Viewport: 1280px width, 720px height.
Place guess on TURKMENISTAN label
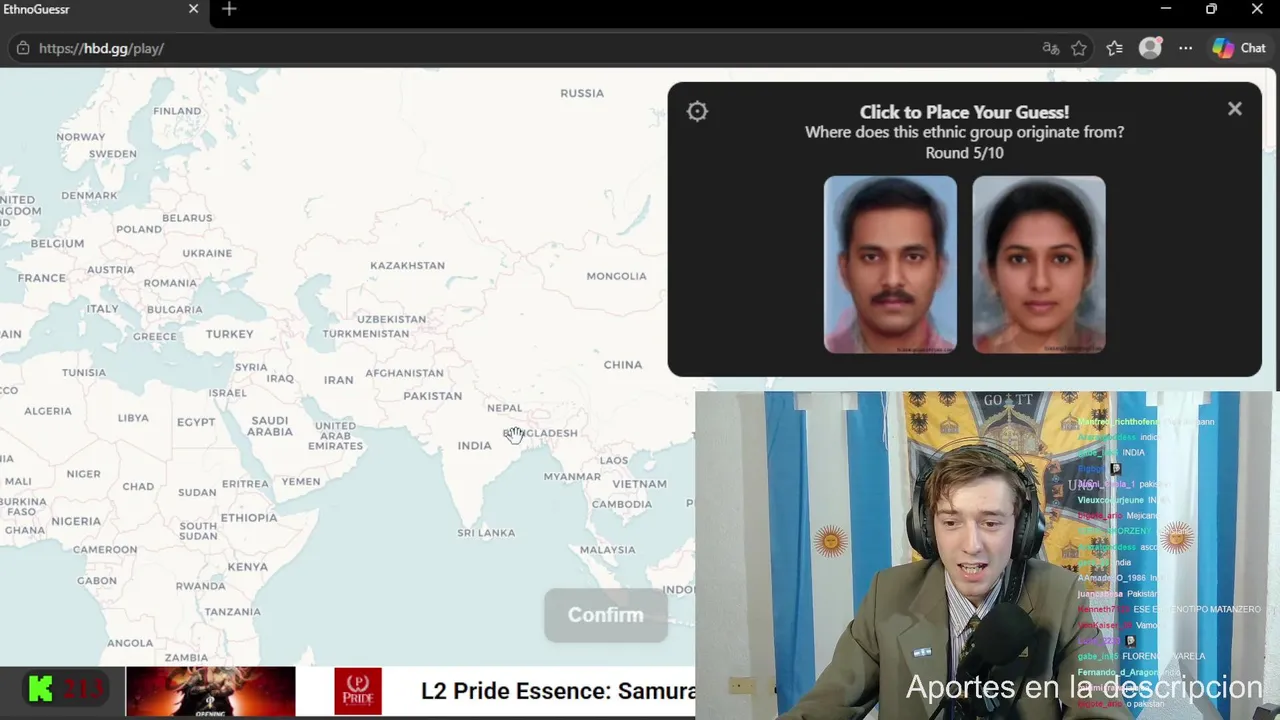pos(366,334)
